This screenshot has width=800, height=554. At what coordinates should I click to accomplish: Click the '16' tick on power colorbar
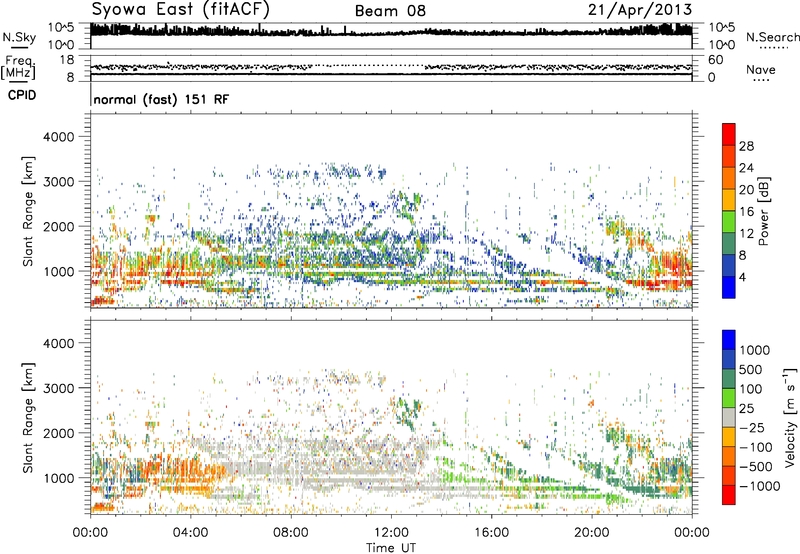746,212
